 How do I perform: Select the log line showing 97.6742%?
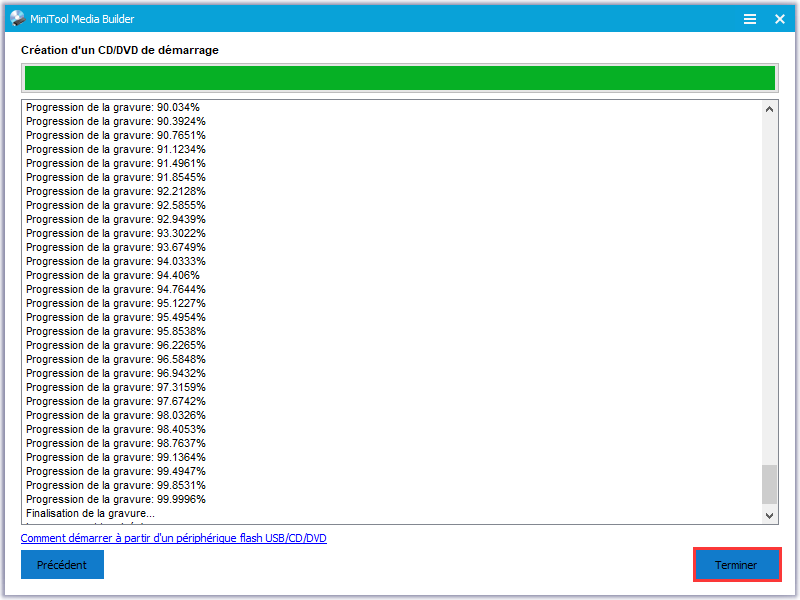click(x=116, y=402)
